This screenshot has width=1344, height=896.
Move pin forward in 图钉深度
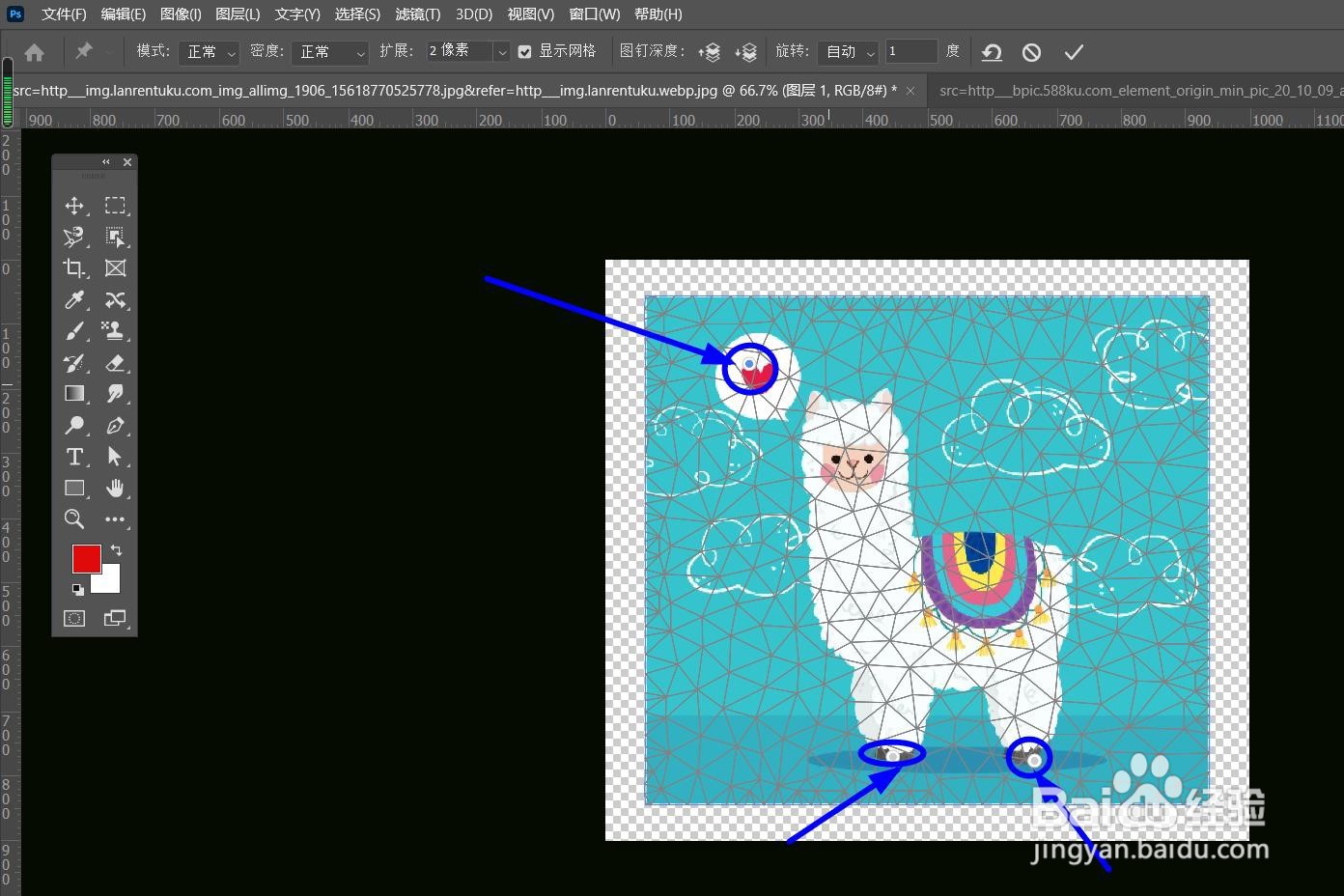[x=710, y=52]
